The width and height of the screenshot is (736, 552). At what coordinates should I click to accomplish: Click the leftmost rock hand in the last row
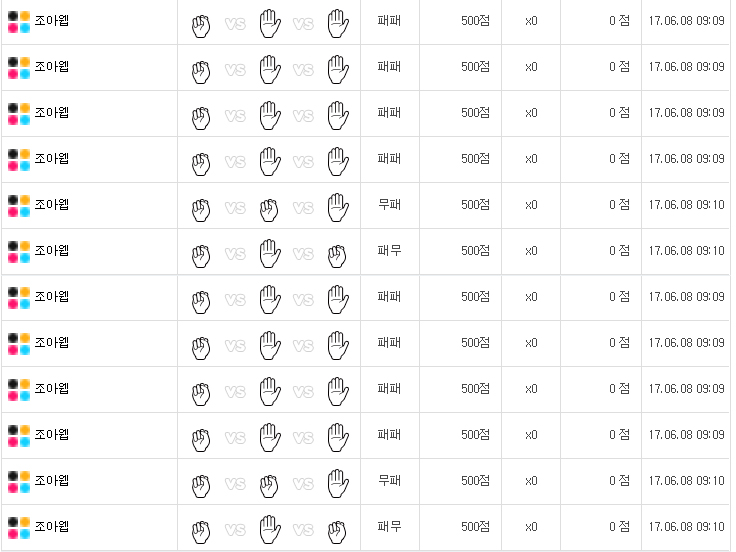(x=201, y=529)
